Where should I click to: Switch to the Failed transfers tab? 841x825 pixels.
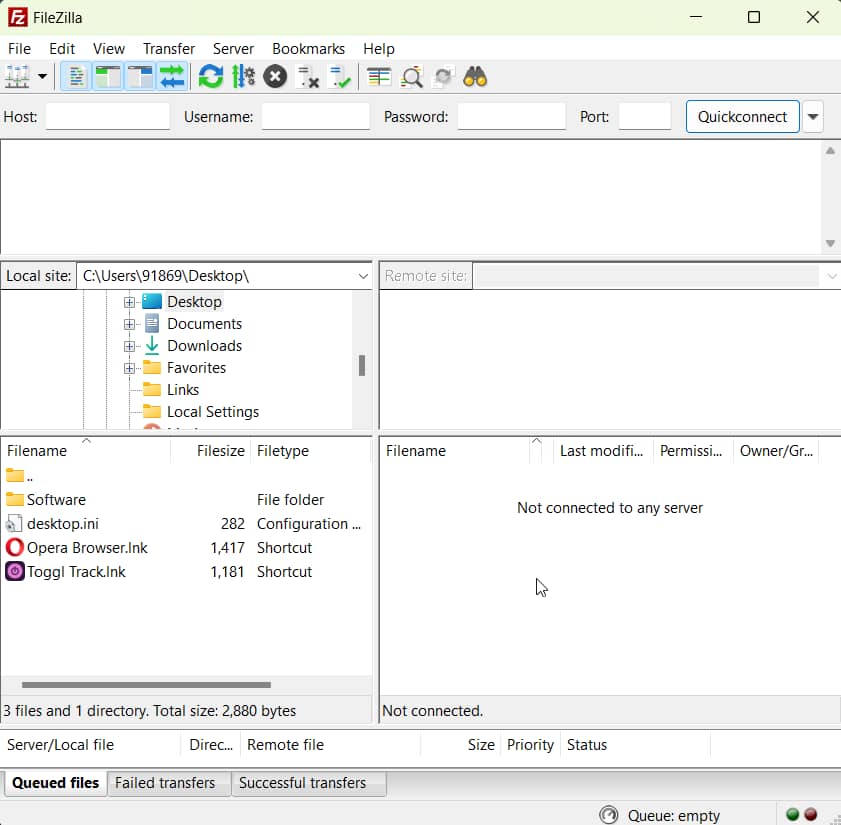165,783
